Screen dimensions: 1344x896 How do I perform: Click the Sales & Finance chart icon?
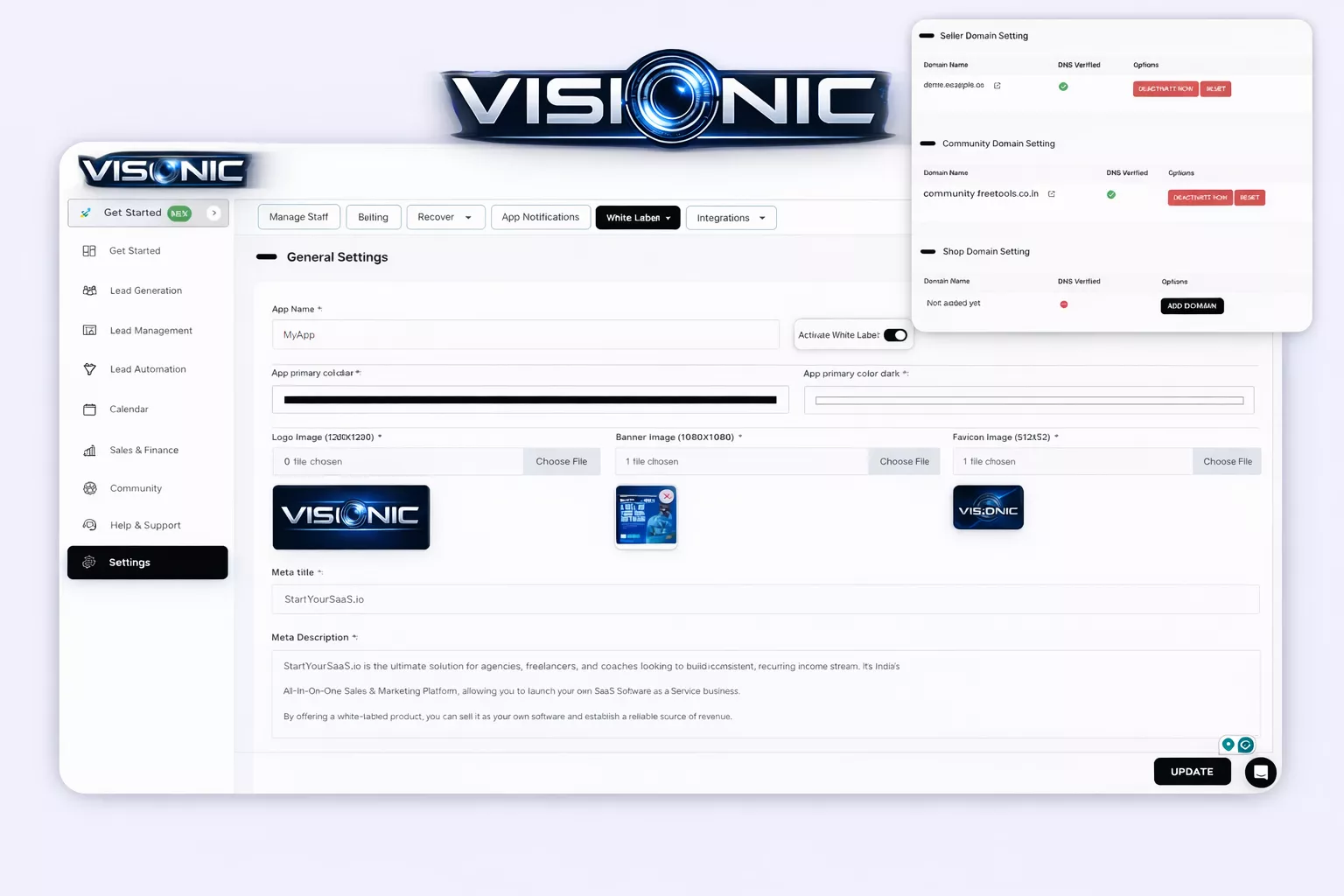click(x=89, y=451)
